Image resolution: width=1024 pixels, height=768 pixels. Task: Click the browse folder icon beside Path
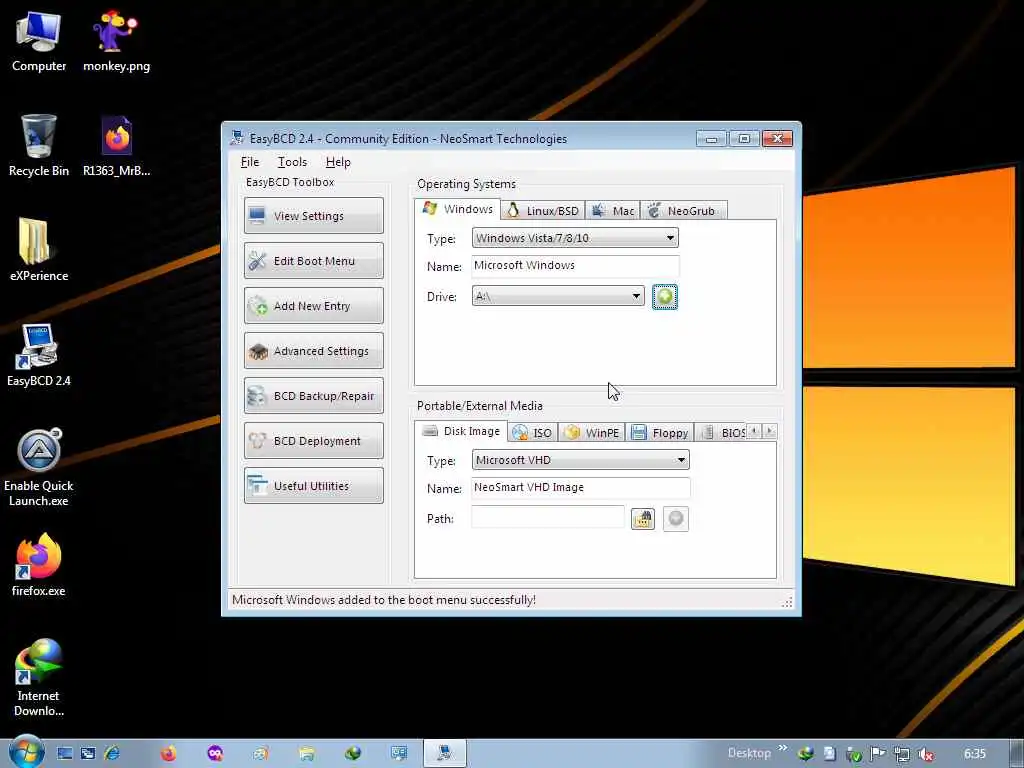643,519
